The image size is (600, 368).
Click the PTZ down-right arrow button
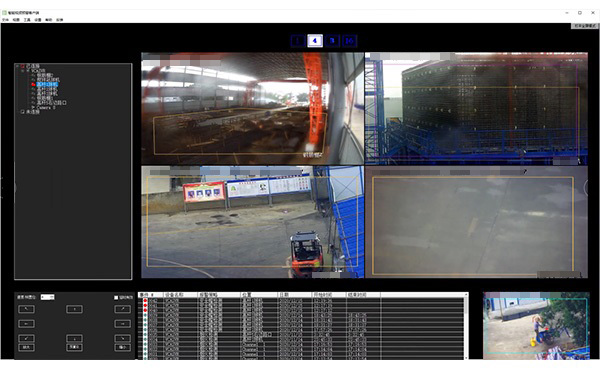coord(122,339)
